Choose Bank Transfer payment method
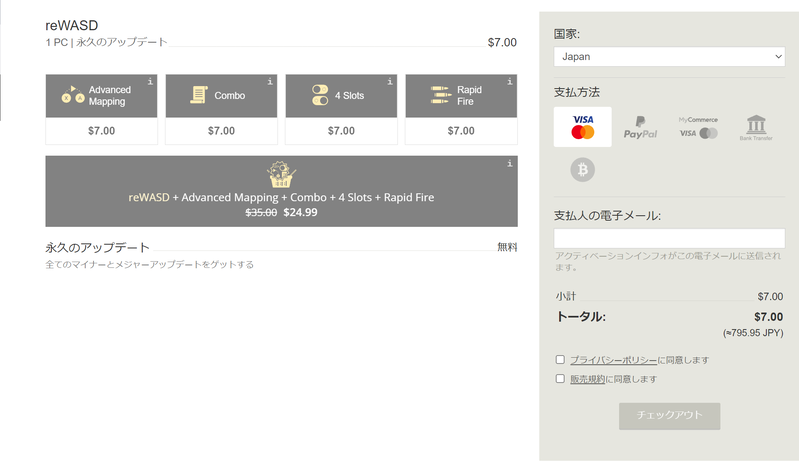The height and width of the screenshot is (462, 799). point(756,127)
